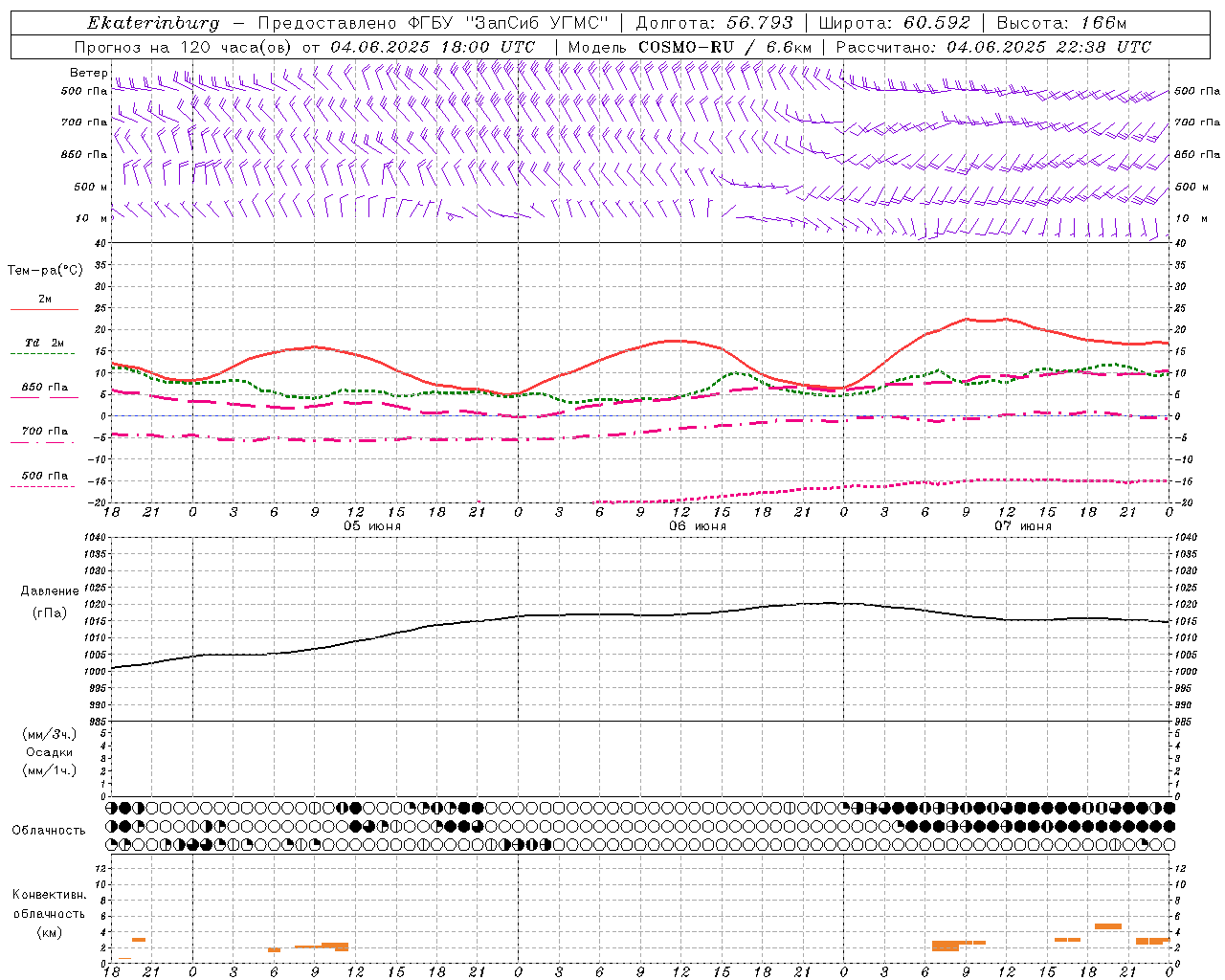Select the forecast text "Прогноз на 120 часа(ов)"

pyautogui.click(x=185, y=47)
